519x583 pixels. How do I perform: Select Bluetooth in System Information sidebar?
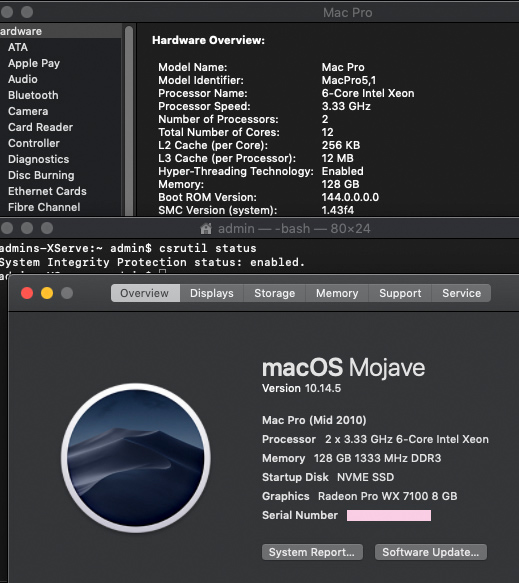point(33,95)
